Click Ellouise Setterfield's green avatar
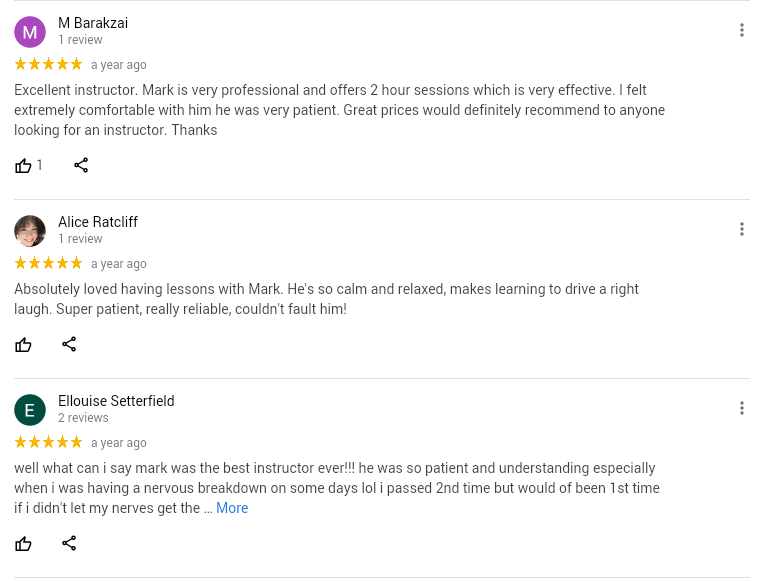 click(30, 410)
